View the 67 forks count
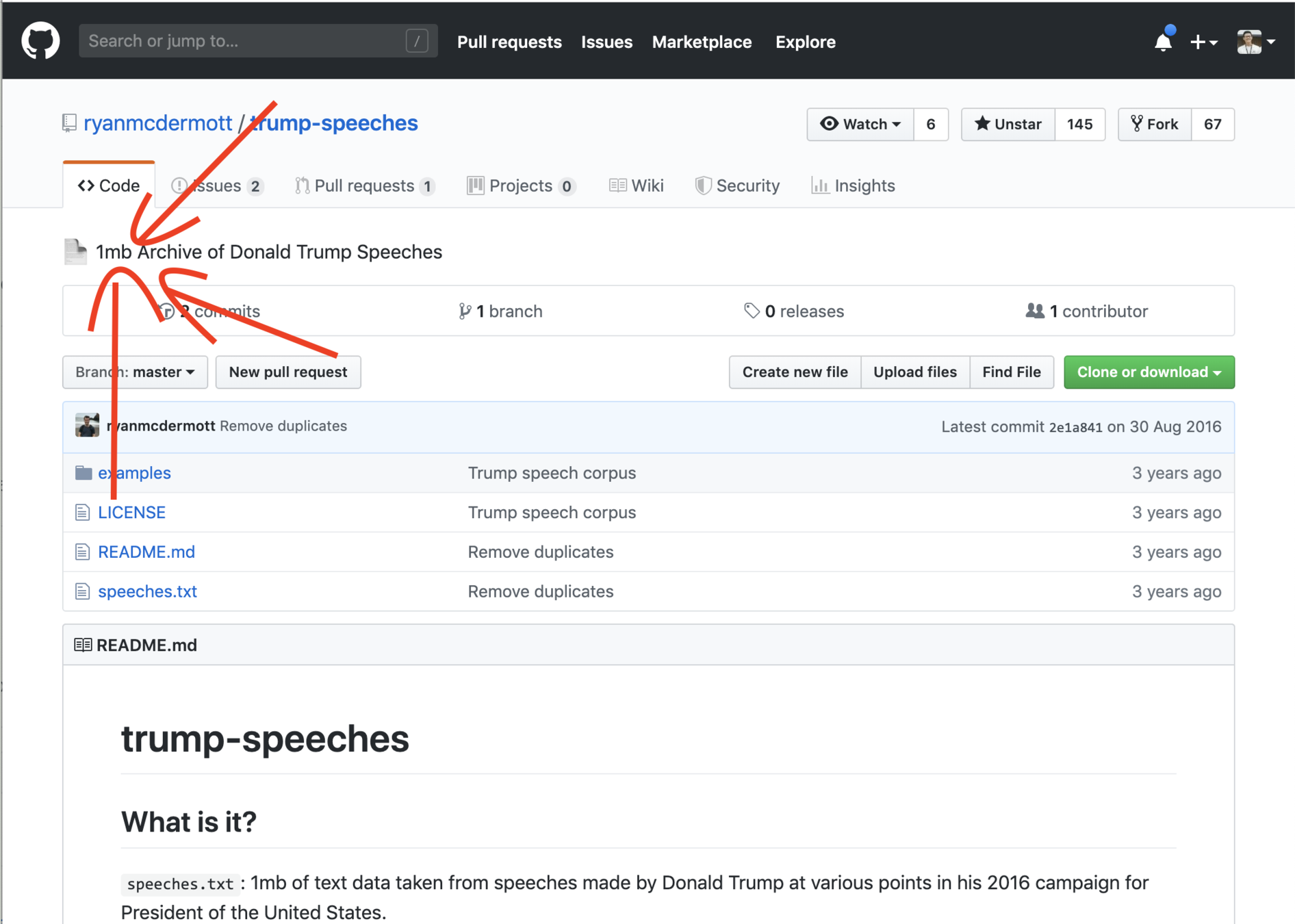Image resolution: width=1295 pixels, height=924 pixels. (1212, 124)
